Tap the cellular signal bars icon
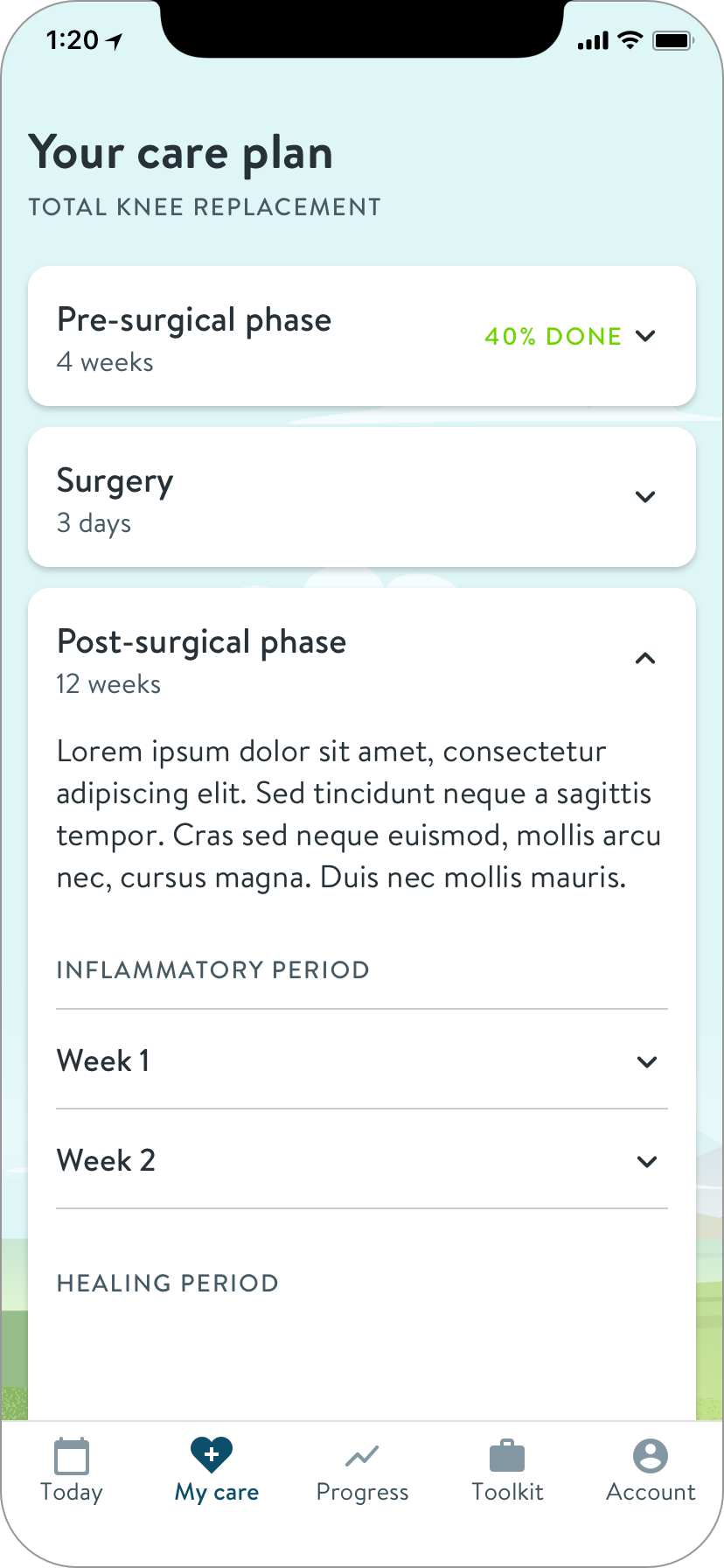Viewport: 724px width, 1568px height. click(593, 41)
